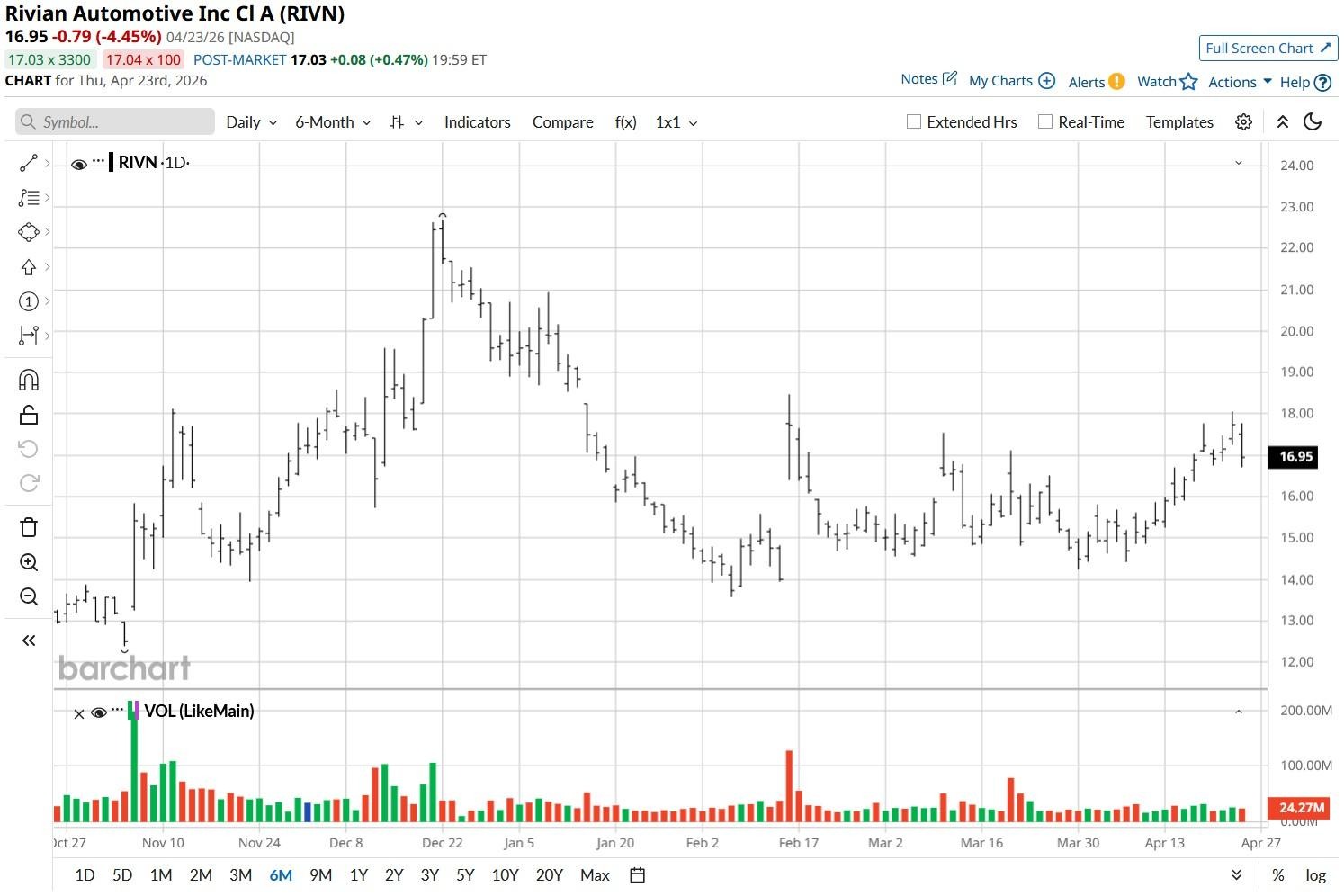Open the Full Screen Chart
The image size is (1344, 896).
tap(1268, 49)
